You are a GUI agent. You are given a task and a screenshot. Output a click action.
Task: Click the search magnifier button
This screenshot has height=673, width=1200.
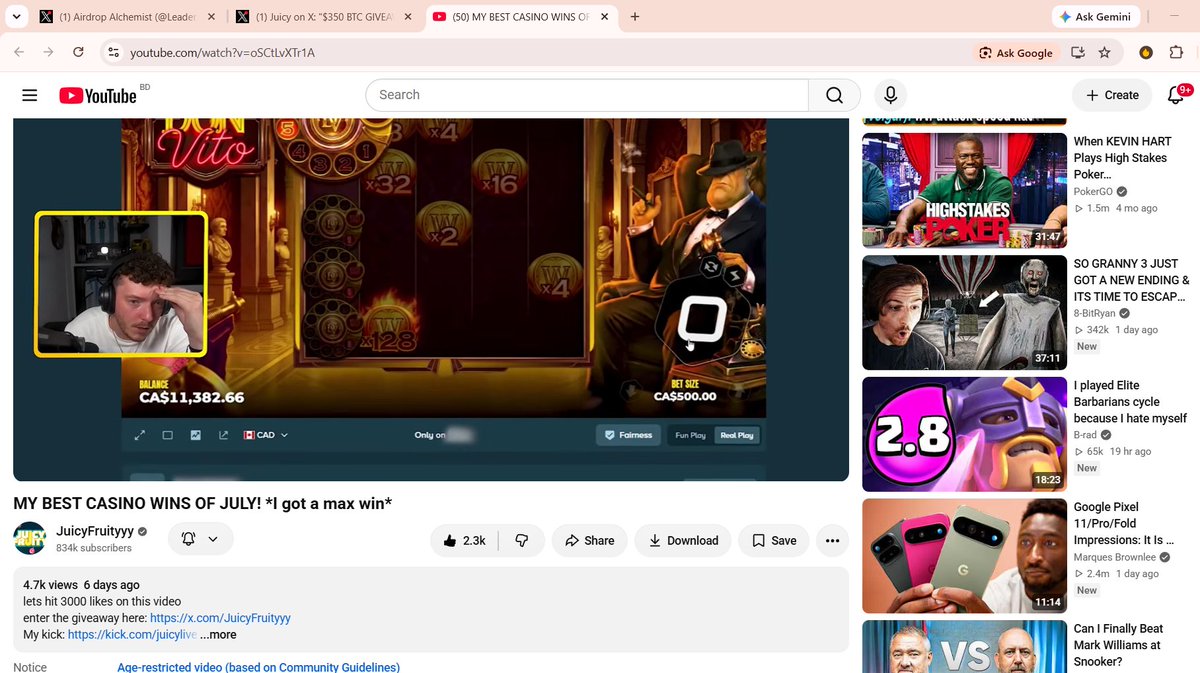834,95
